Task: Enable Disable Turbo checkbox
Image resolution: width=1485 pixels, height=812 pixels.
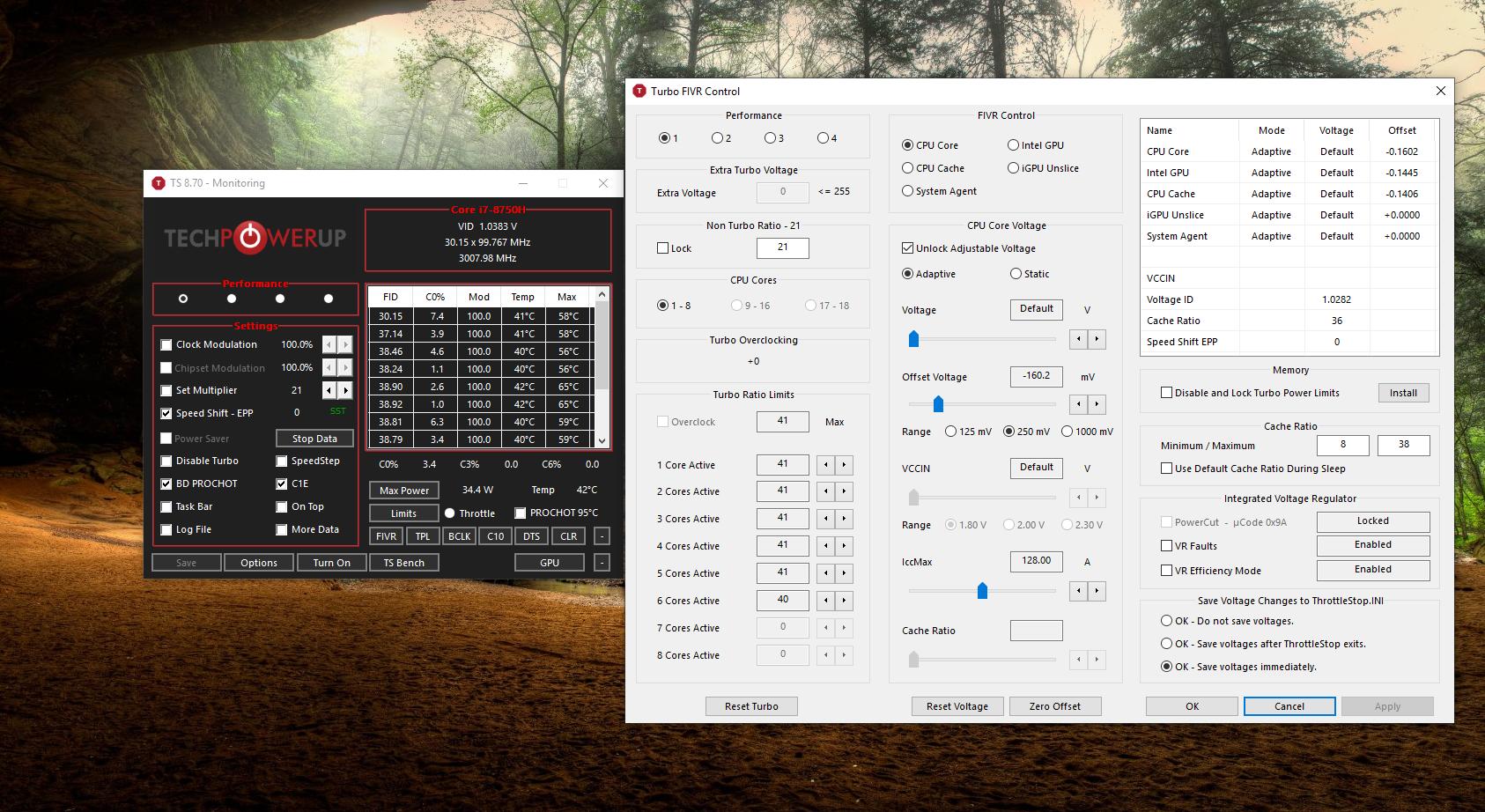Action: point(166,461)
